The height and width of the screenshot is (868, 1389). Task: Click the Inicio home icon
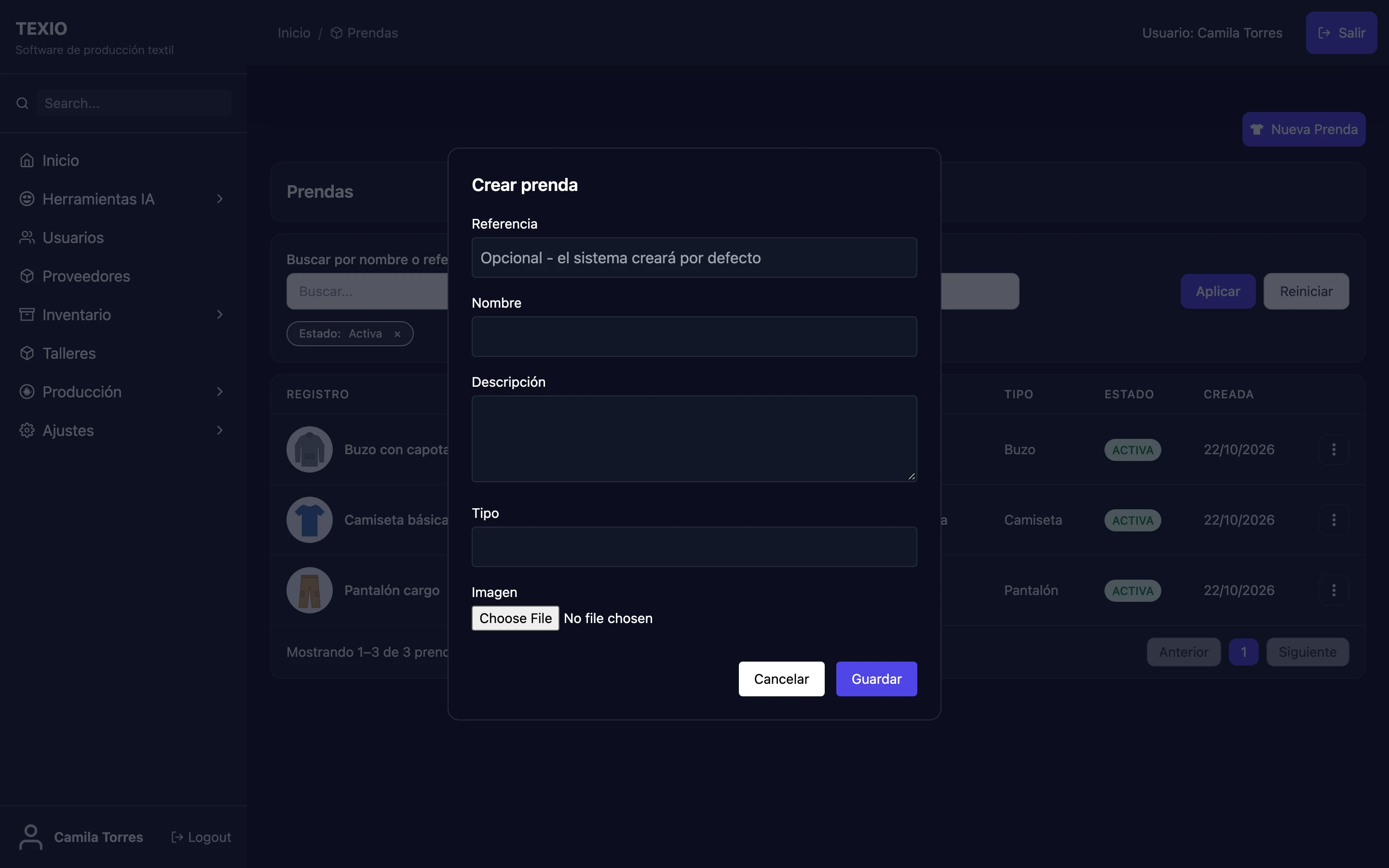pos(27,160)
